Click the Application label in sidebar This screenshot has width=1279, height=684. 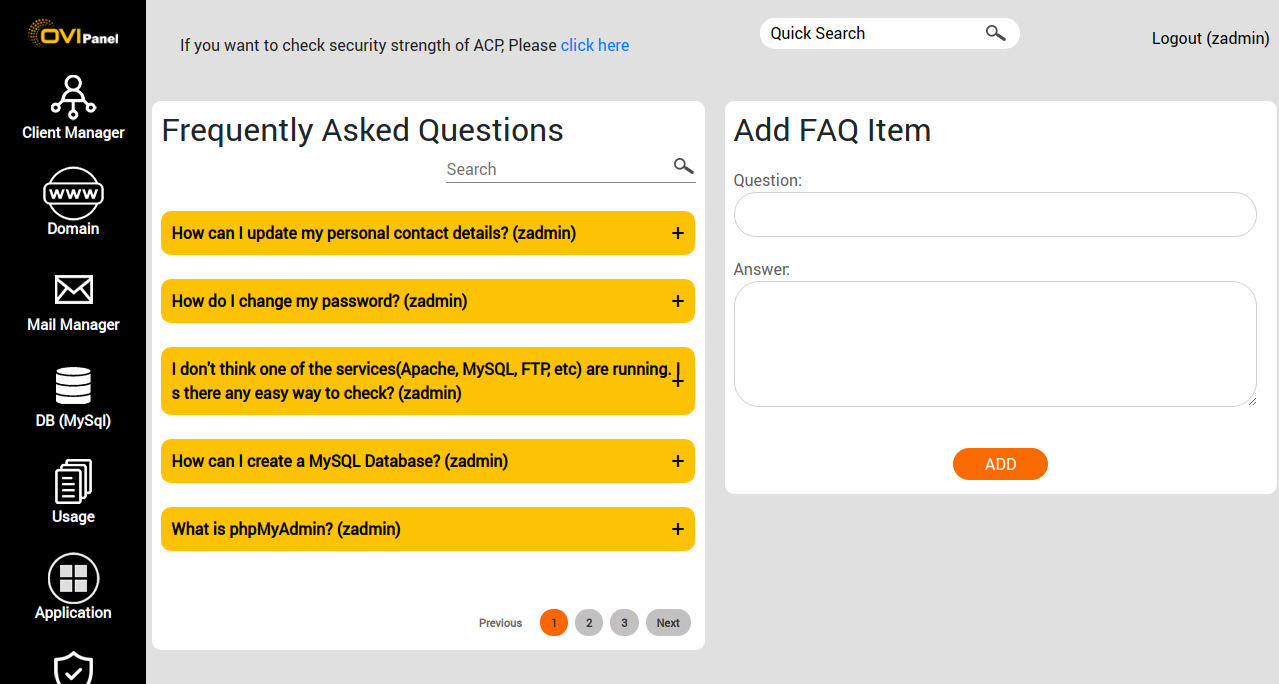tap(73, 613)
